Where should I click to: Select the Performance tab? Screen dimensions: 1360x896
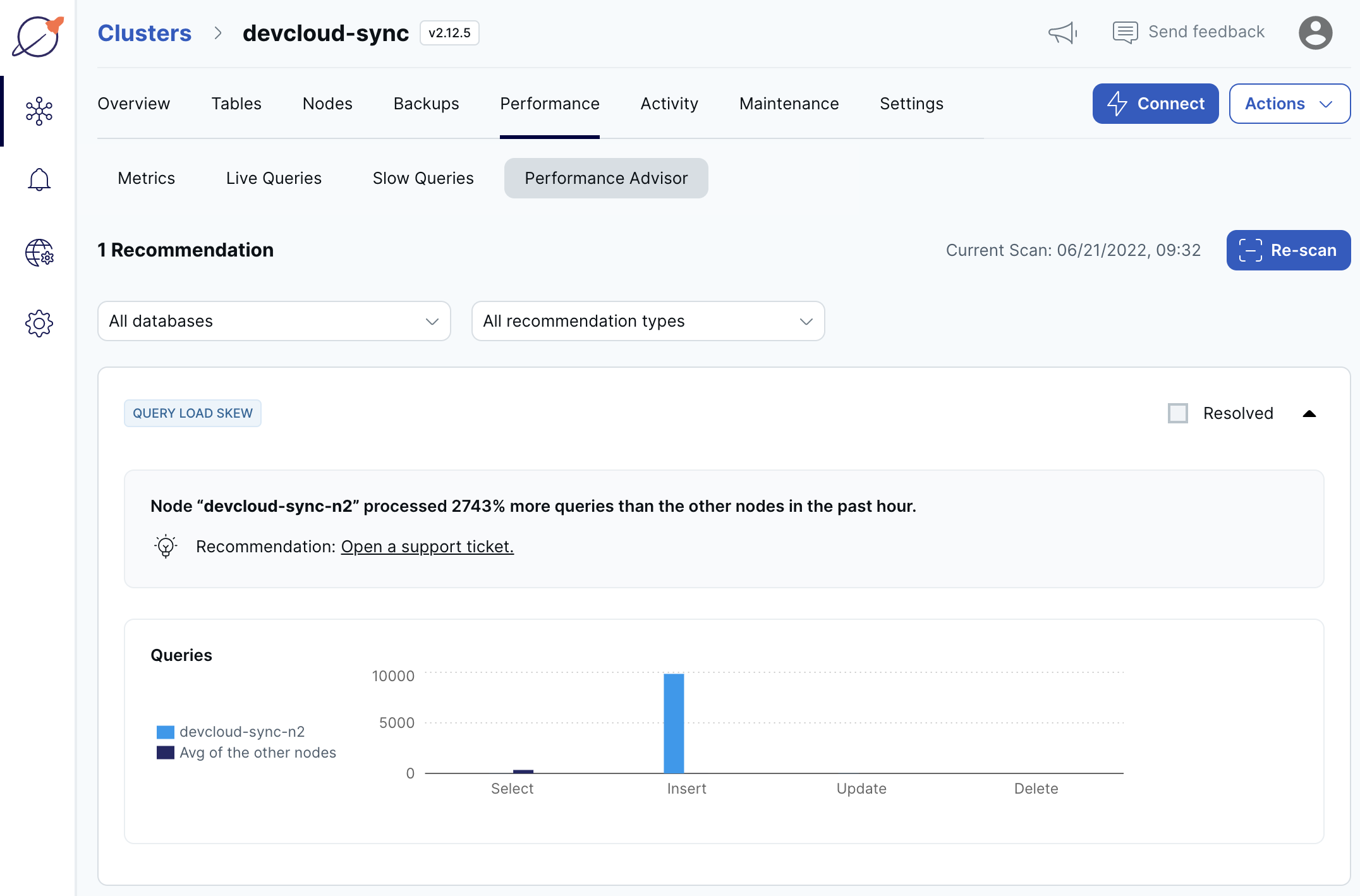(550, 104)
